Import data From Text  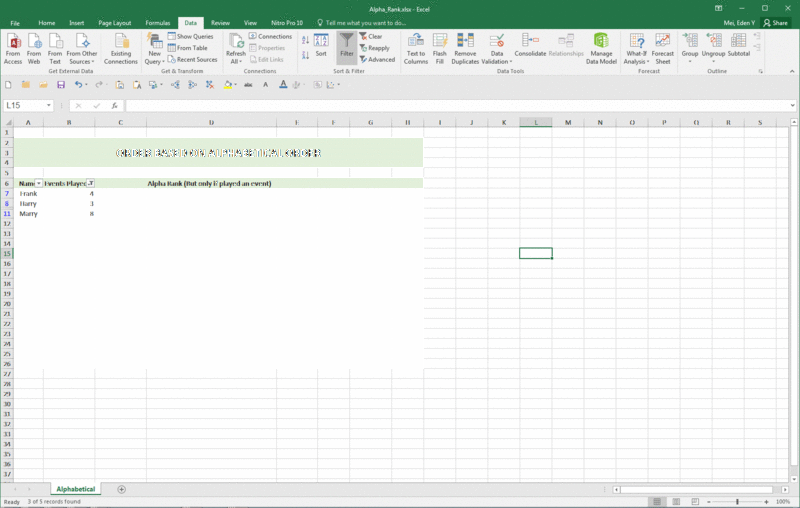click(55, 49)
